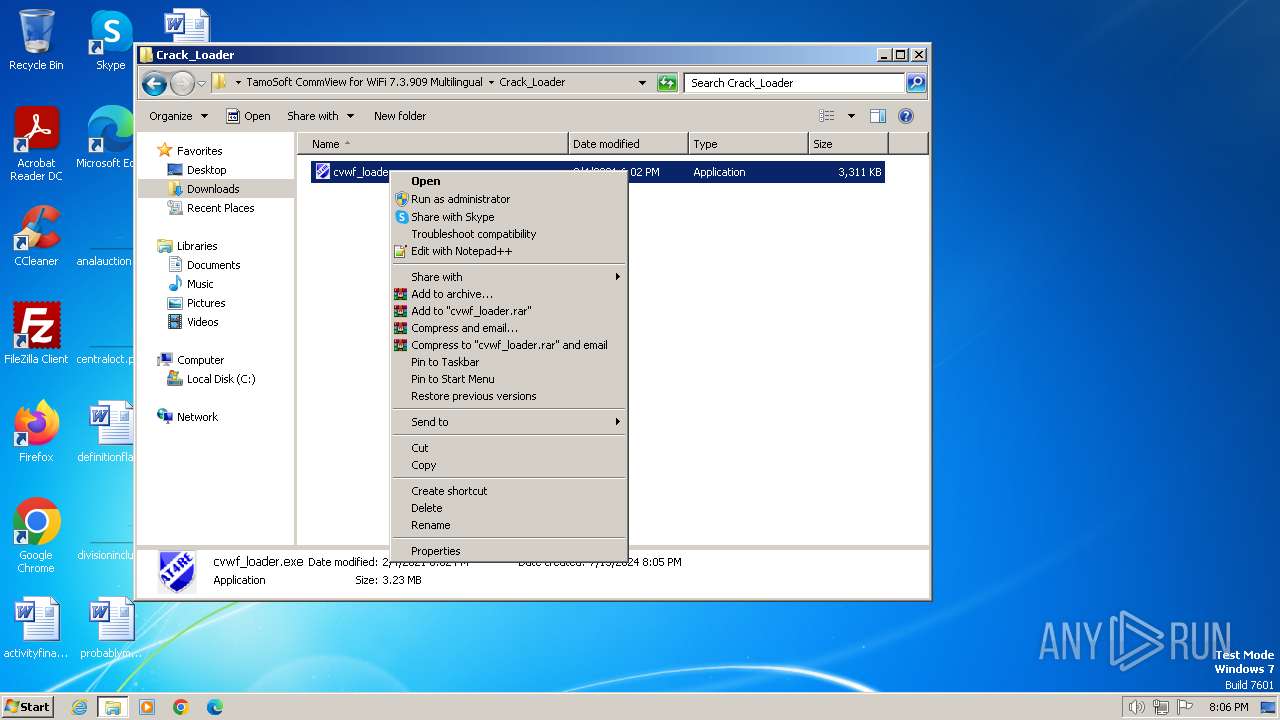The image size is (1280, 720).
Task: Click the search magnifier icon
Action: pos(915,83)
